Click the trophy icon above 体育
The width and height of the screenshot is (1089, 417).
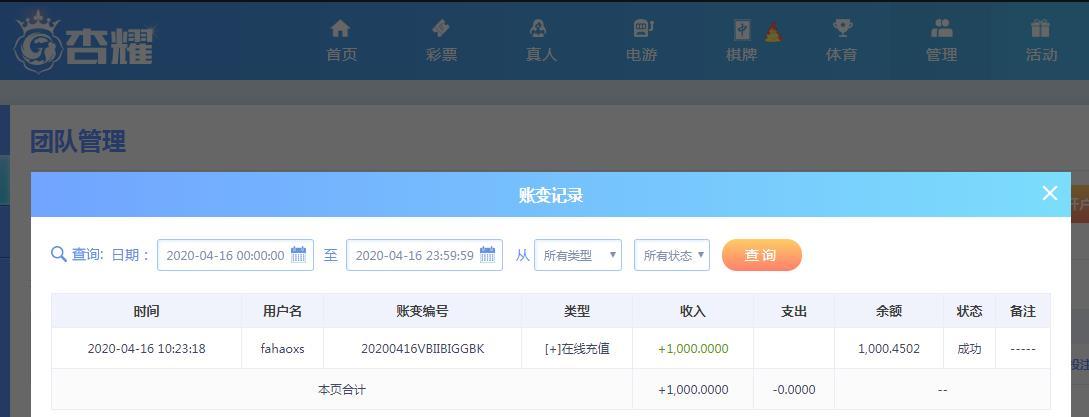pos(842,28)
